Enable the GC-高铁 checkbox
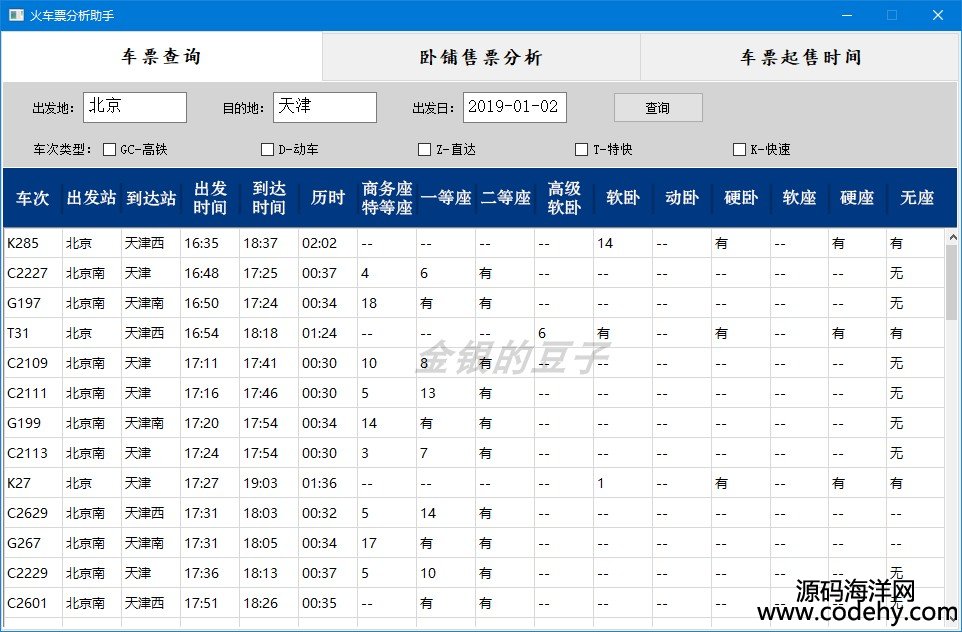The image size is (962, 632). pyautogui.click(x=109, y=149)
